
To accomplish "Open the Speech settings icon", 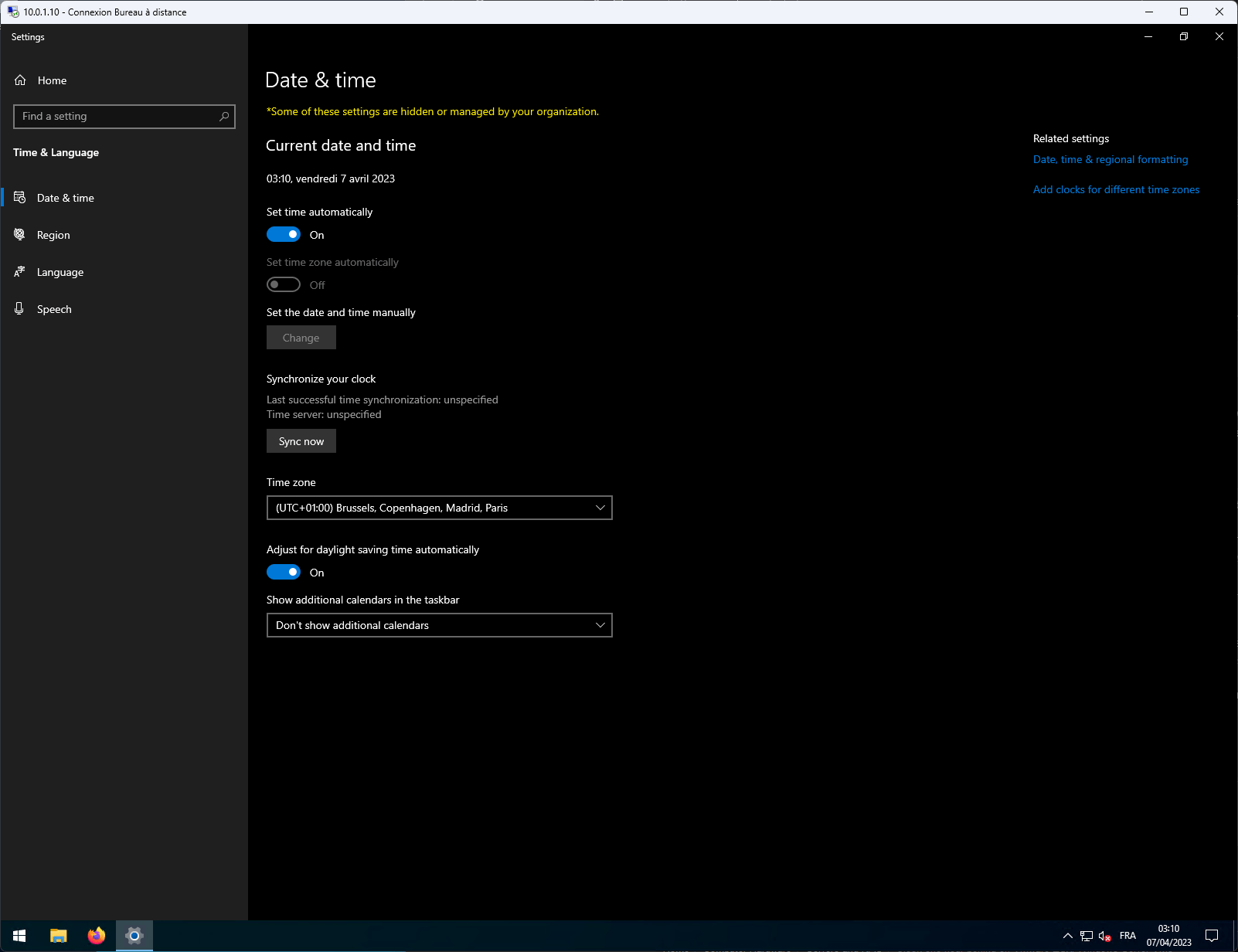I will coord(20,309).
